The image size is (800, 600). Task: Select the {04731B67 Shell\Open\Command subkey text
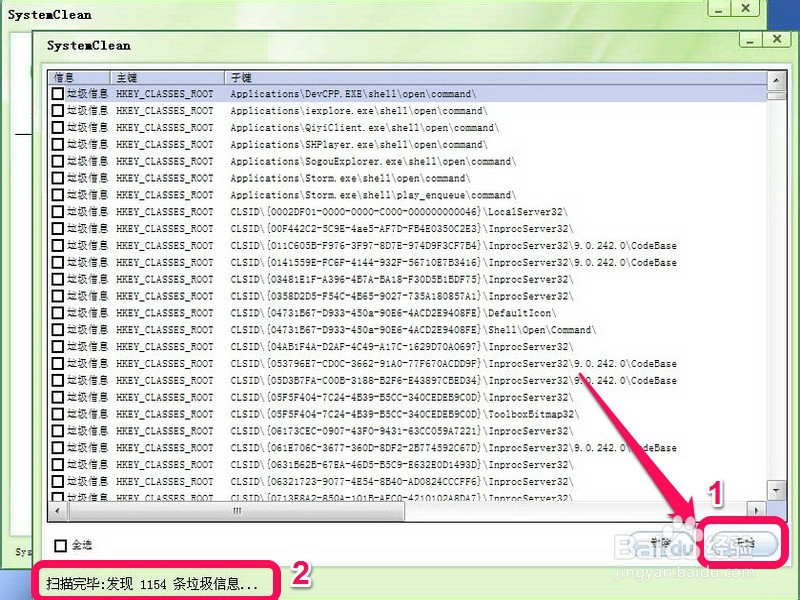pyautogui.click(x=413, y=330)
